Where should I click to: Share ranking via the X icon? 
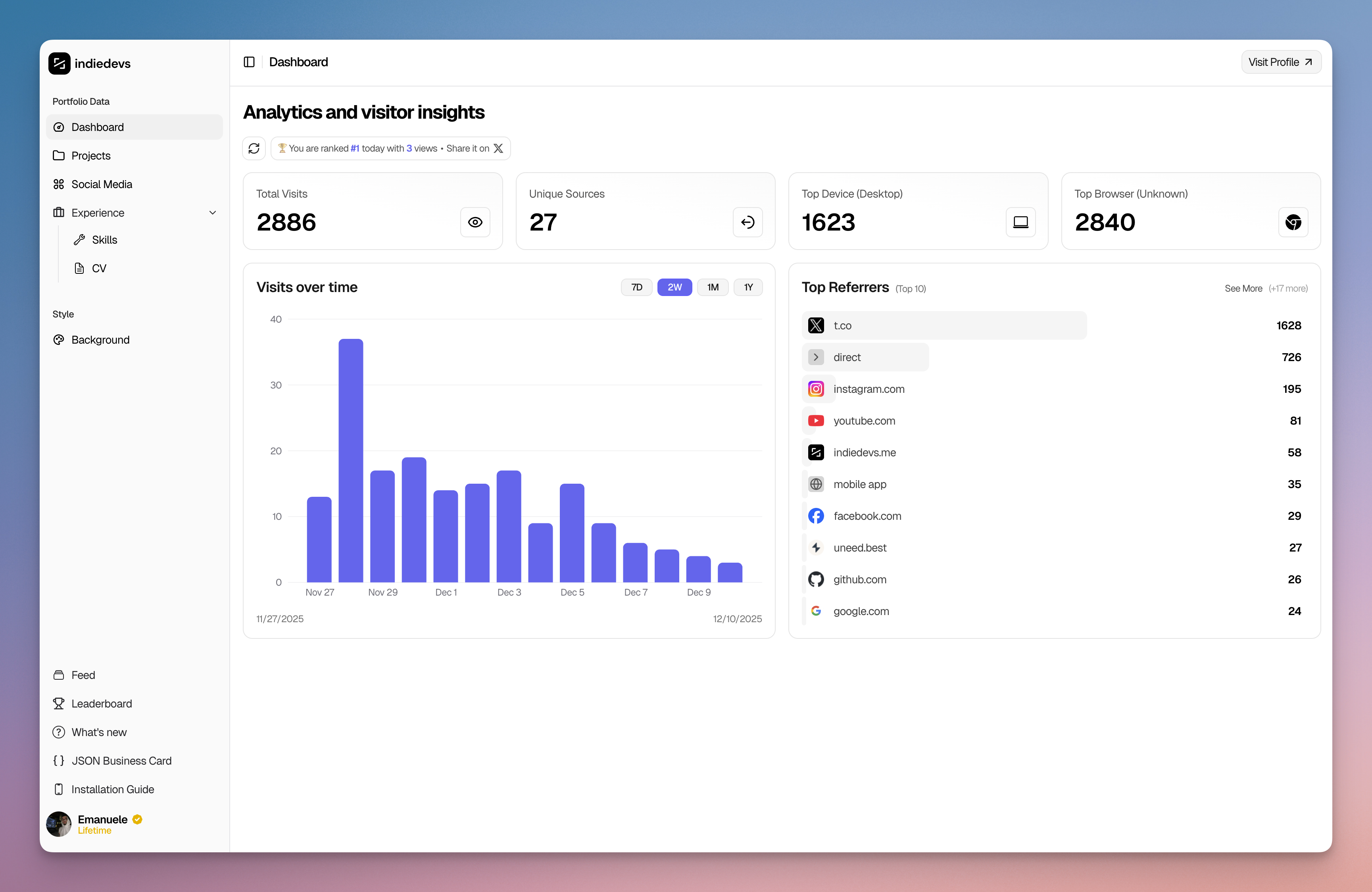pos(499,148)
